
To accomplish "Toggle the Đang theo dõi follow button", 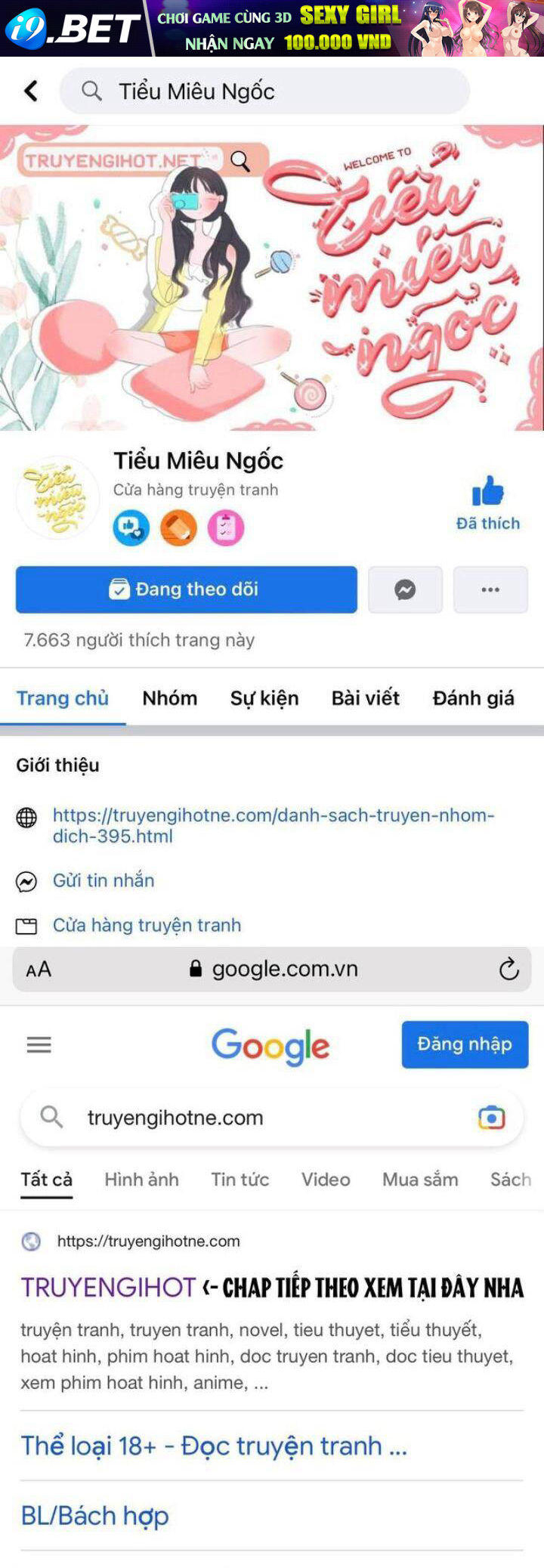I will pos(186,589).
